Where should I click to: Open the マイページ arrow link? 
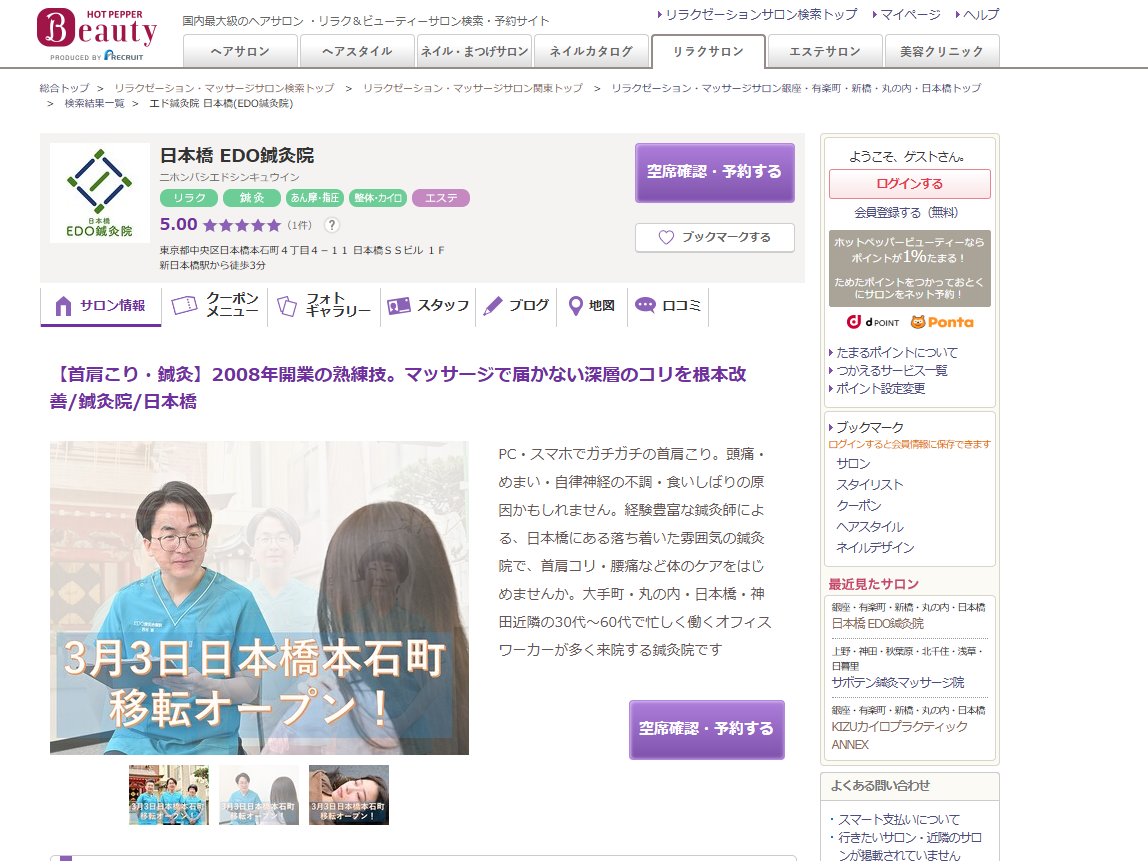click(x=909, y=15)
